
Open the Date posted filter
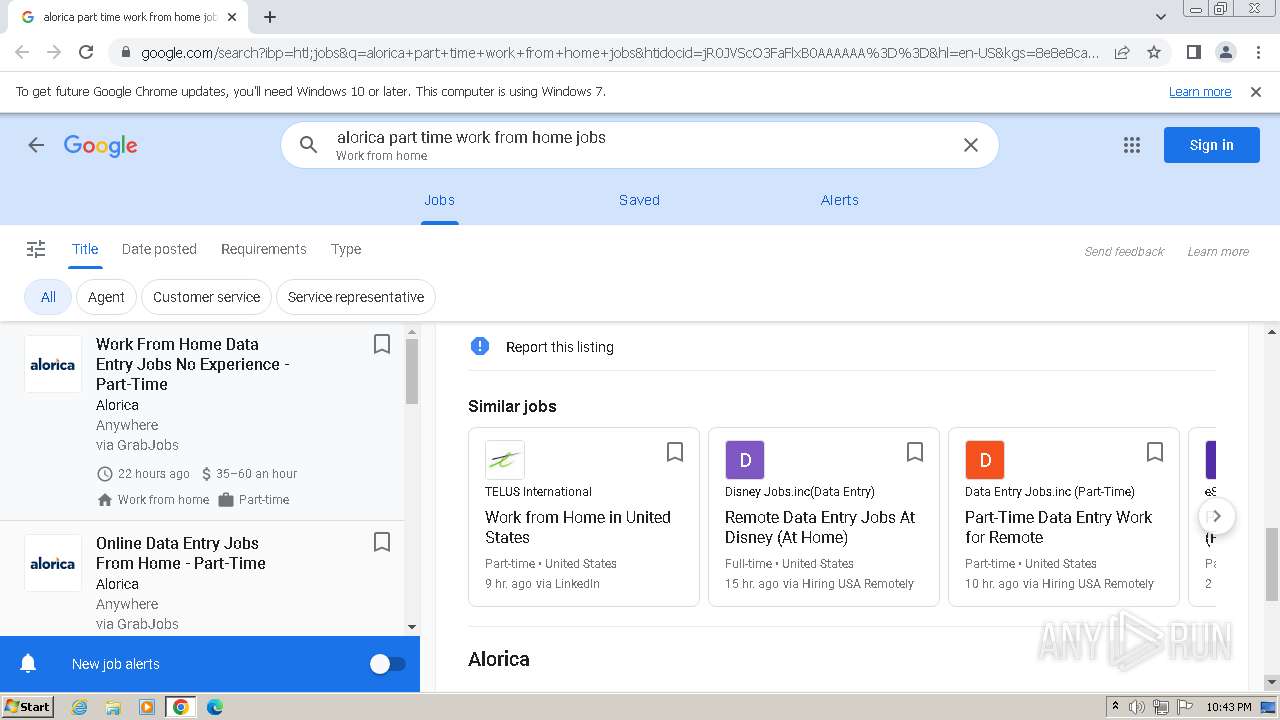coord(159,249)
